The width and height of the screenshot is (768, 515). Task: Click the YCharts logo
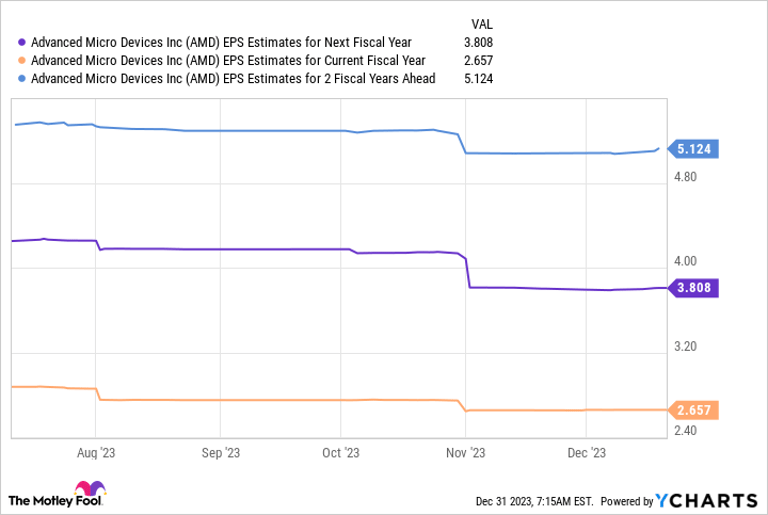tap(706, 500)
